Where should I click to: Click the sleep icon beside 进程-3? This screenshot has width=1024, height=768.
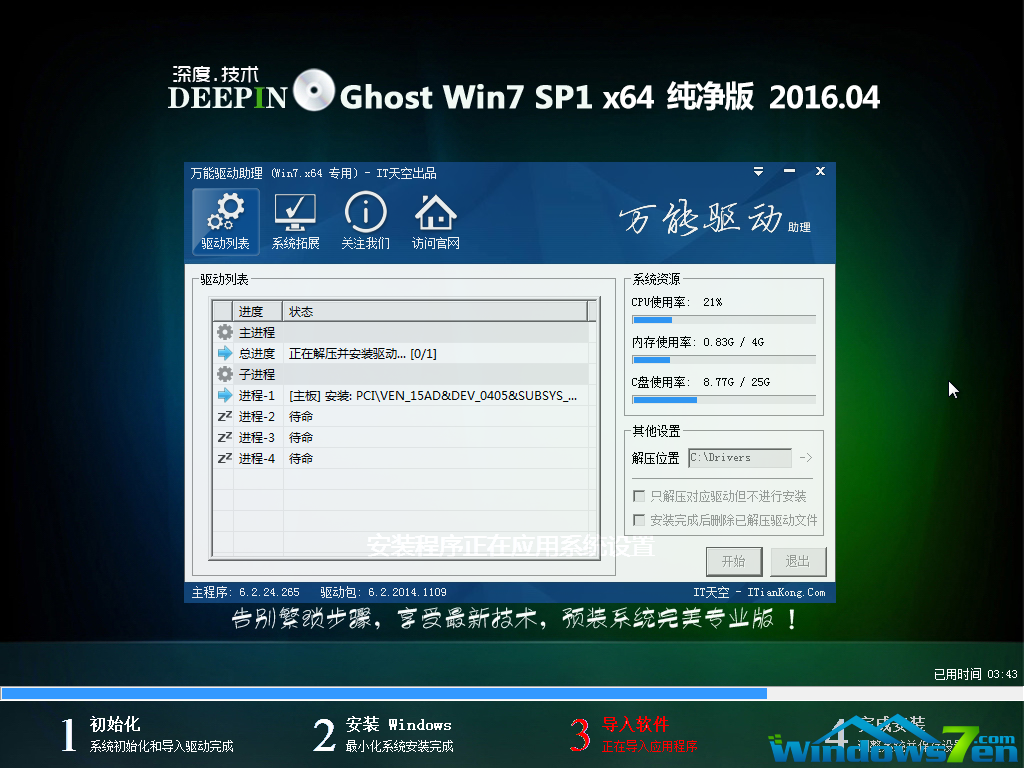[225, 437]
